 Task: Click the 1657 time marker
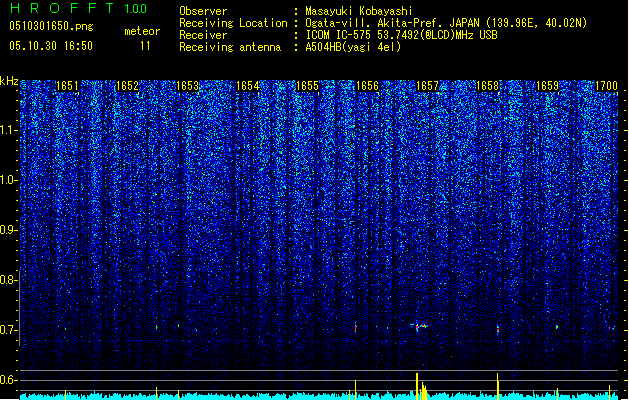pyautogui.click(x=428, y=86)
